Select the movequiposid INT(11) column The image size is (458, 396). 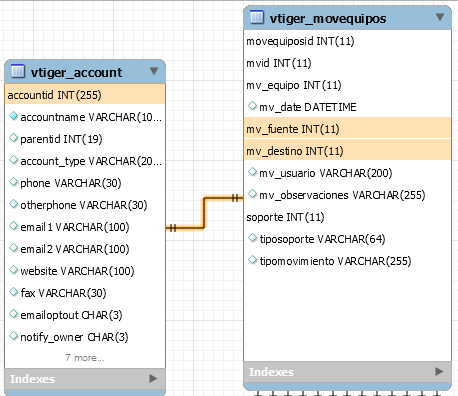pyautogui.click(x=347, y=41)
